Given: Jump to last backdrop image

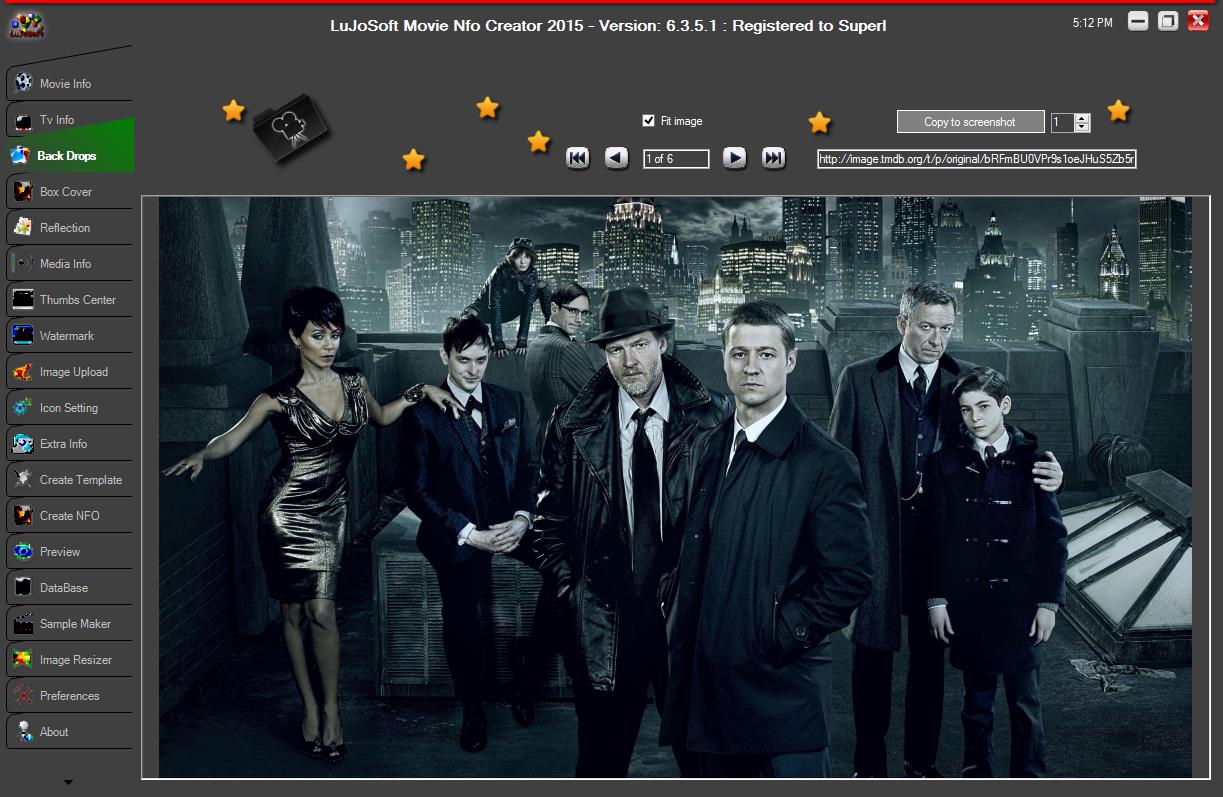Looking at the screenshot, I should 773,158.
